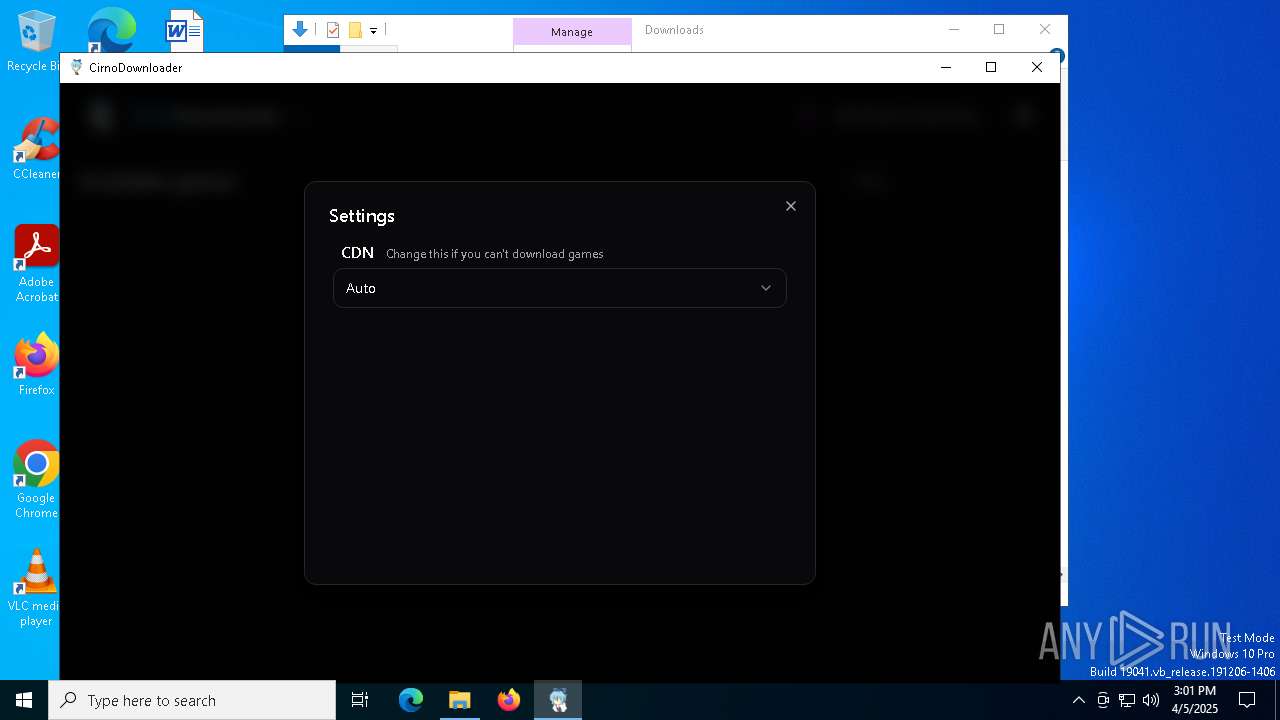
Task: Expand CDN list via chevron arrow
Action: [x=766, y=288]
